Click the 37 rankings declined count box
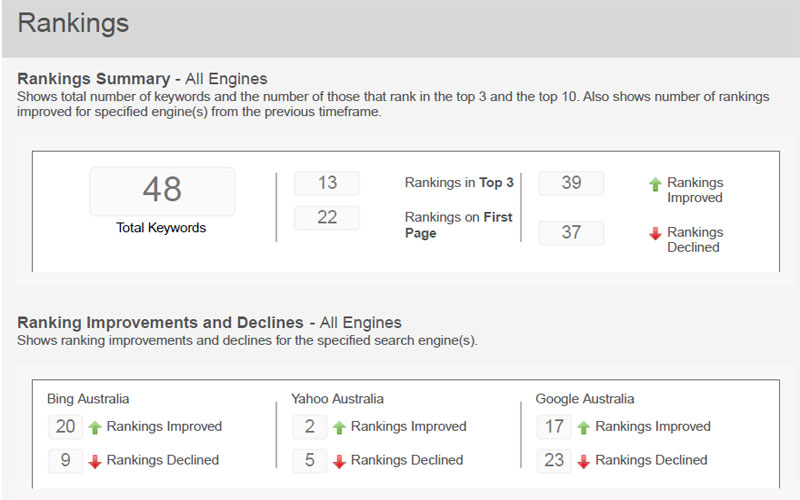 pyautogui.click(x=571, y=232)
